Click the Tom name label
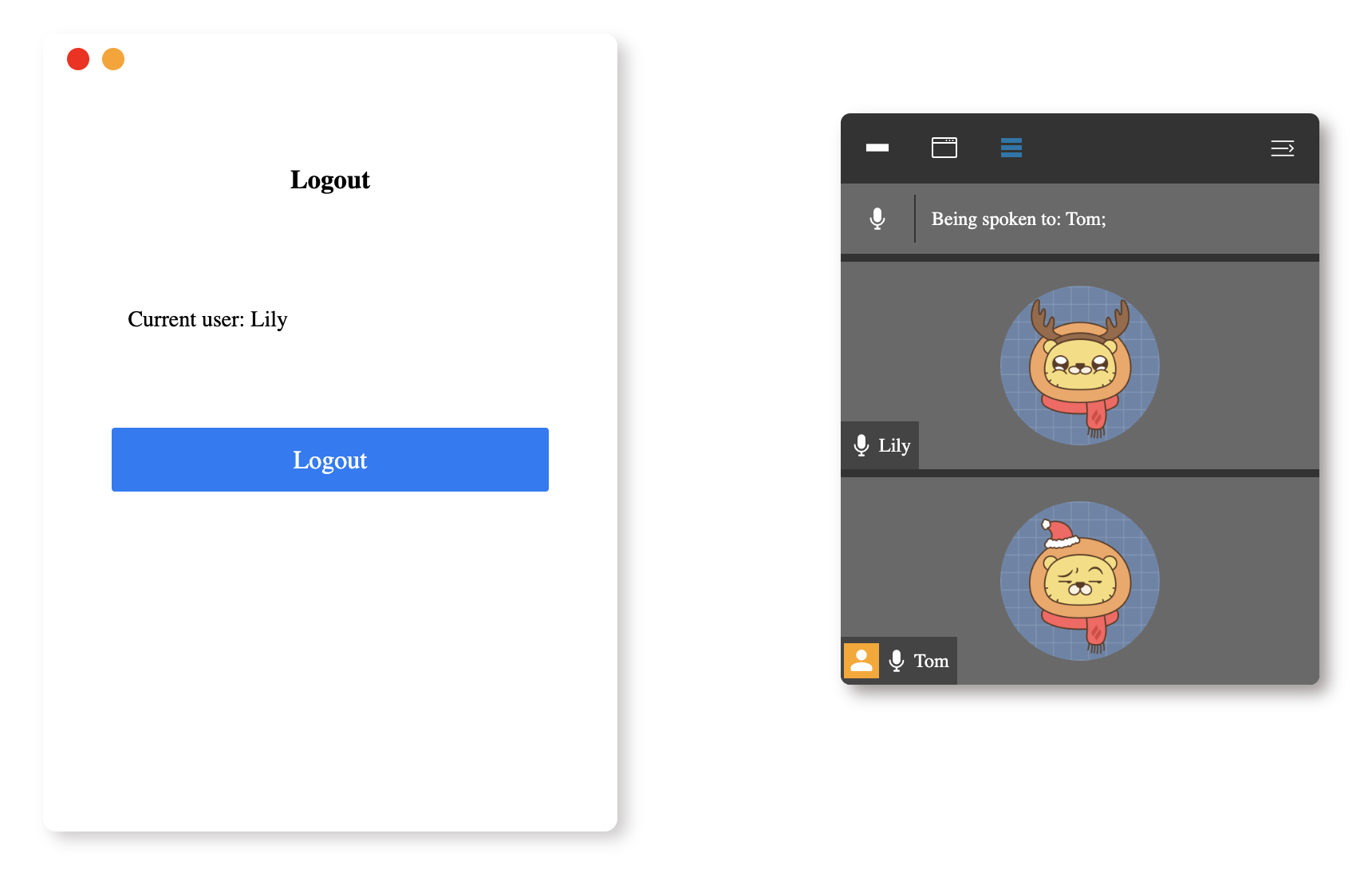1372x881 pixels. (x=931, y=661)
